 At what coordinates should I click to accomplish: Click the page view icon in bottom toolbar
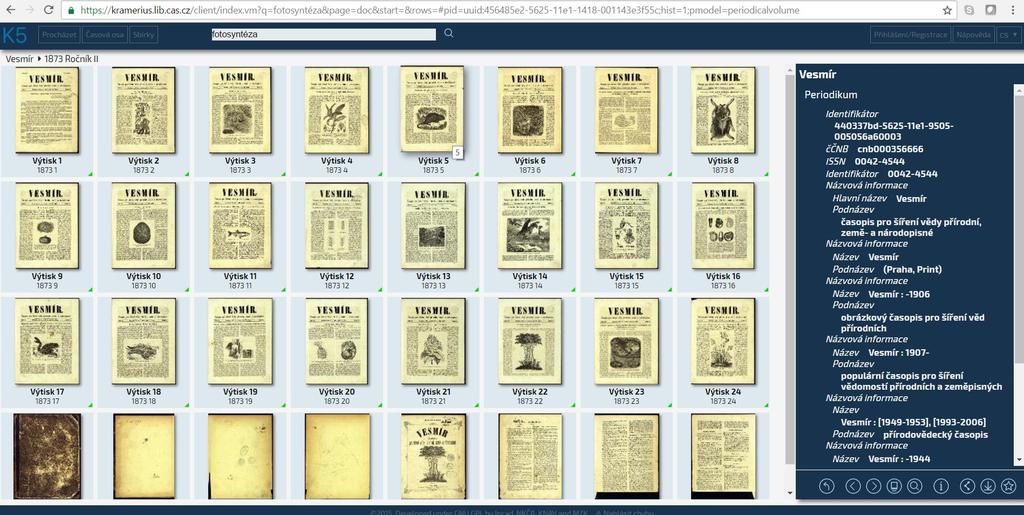tap(894, 486)
